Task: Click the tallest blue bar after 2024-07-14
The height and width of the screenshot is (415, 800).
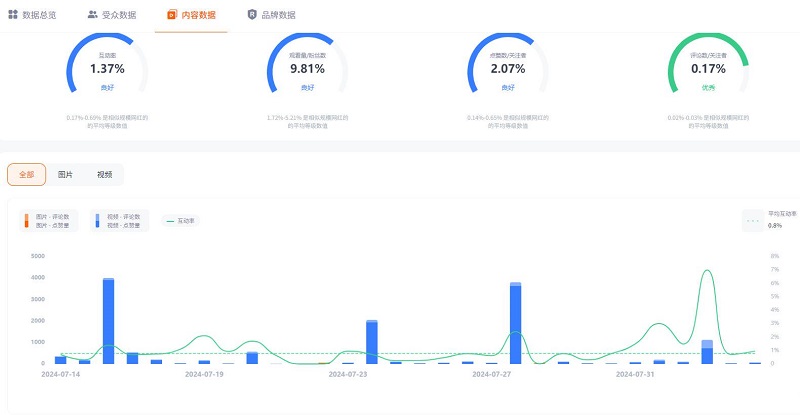Action: click(x=108, y=321)
